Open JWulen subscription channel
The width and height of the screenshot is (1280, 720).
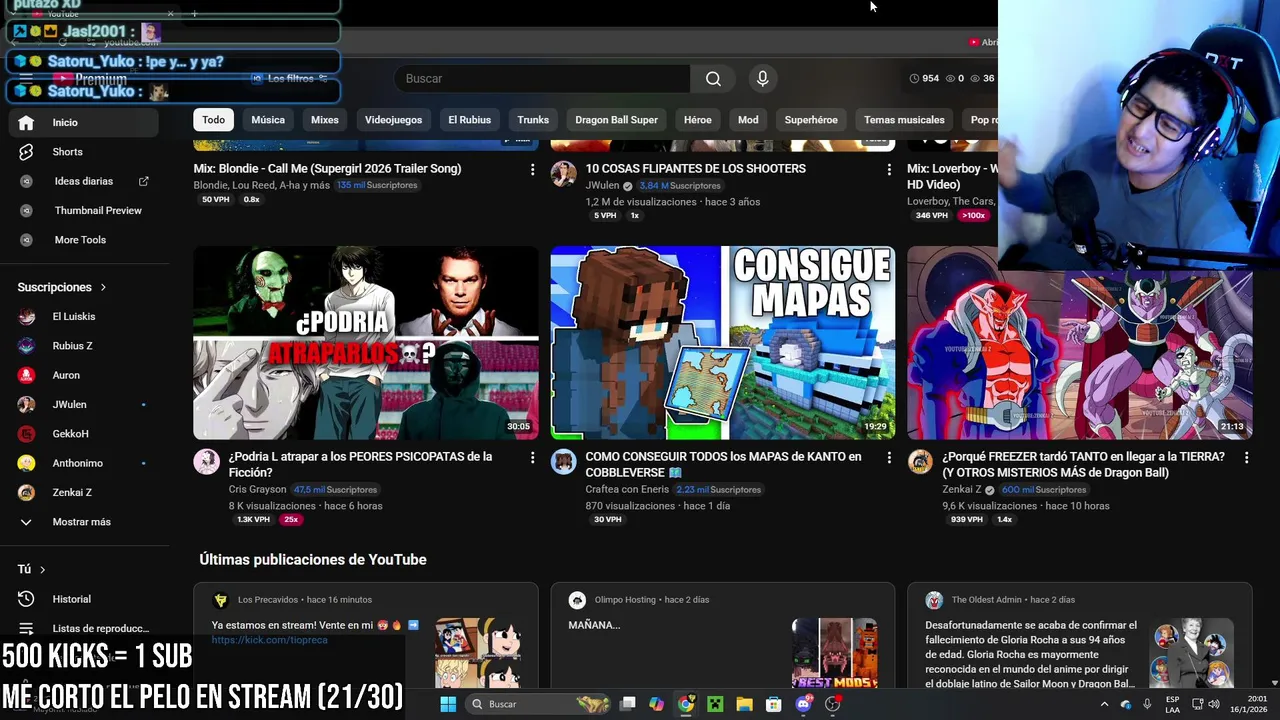[83, 404]
